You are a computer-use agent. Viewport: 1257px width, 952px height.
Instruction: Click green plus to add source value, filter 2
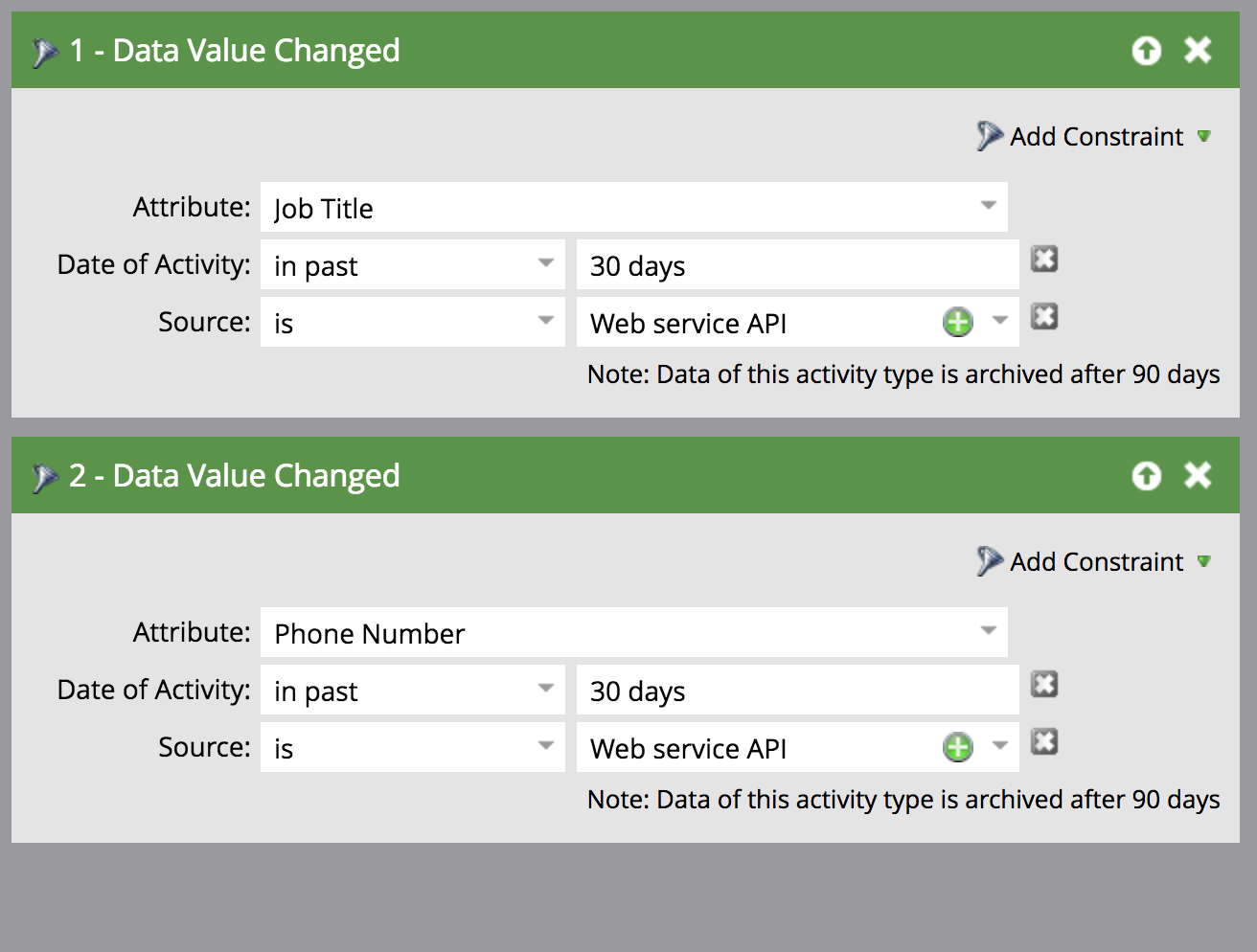point(958,747)
